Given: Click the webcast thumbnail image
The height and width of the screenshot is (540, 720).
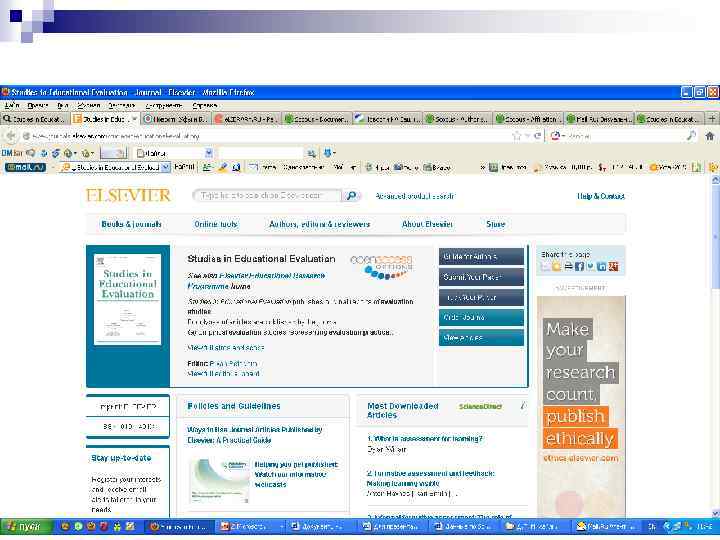Looking at the screenshot, I should (x=219, y=480).
